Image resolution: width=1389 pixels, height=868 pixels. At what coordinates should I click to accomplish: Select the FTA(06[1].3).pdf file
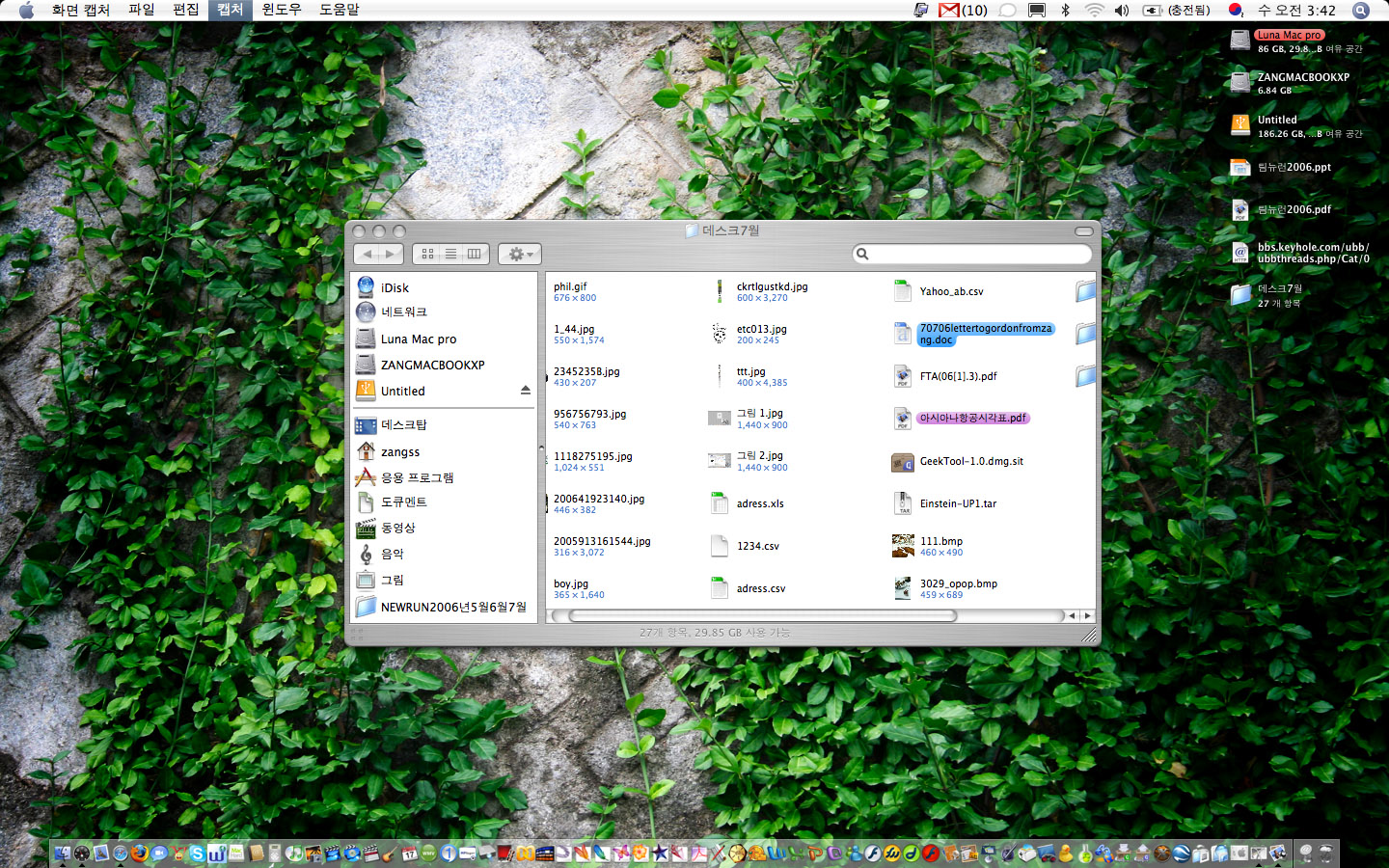coord(958,376)
